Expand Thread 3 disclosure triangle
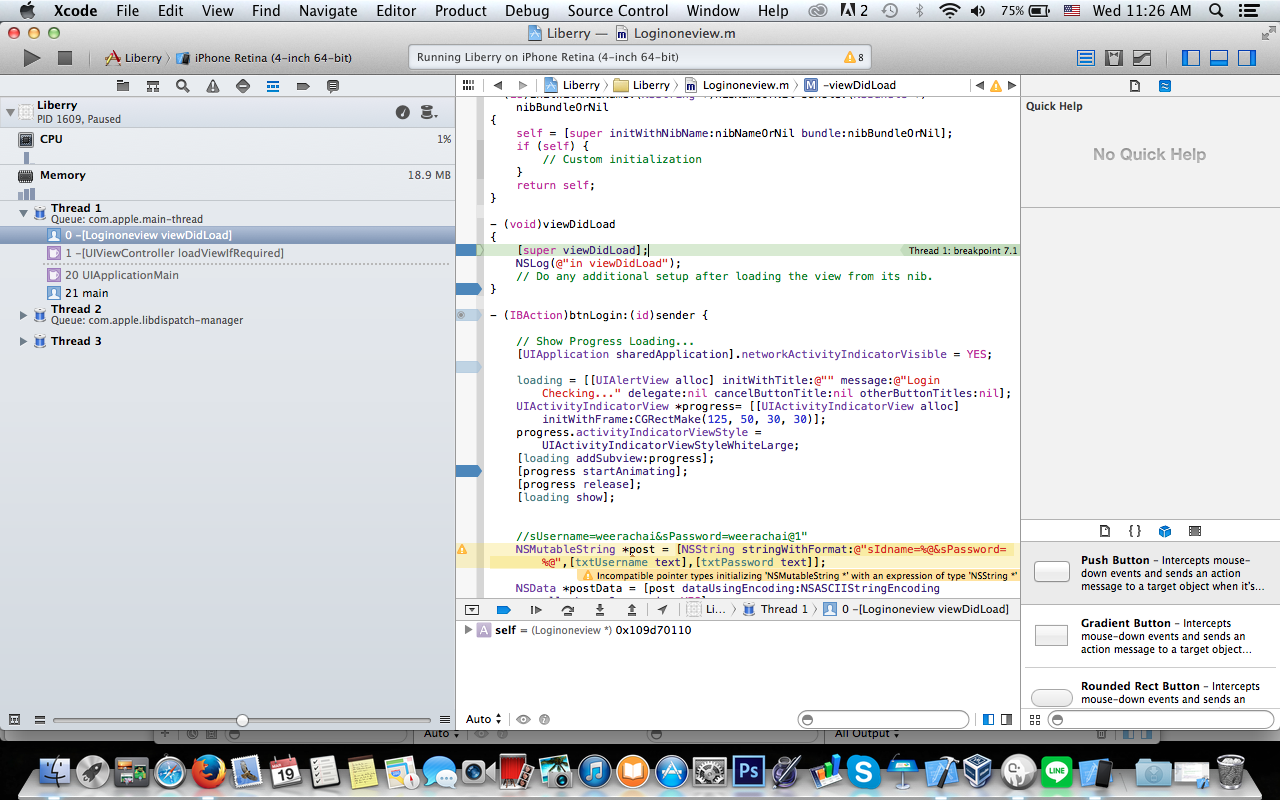Image resolution: width=1280 pixels, height=800 pixels. pyautogui.click(x=24, y=341)
